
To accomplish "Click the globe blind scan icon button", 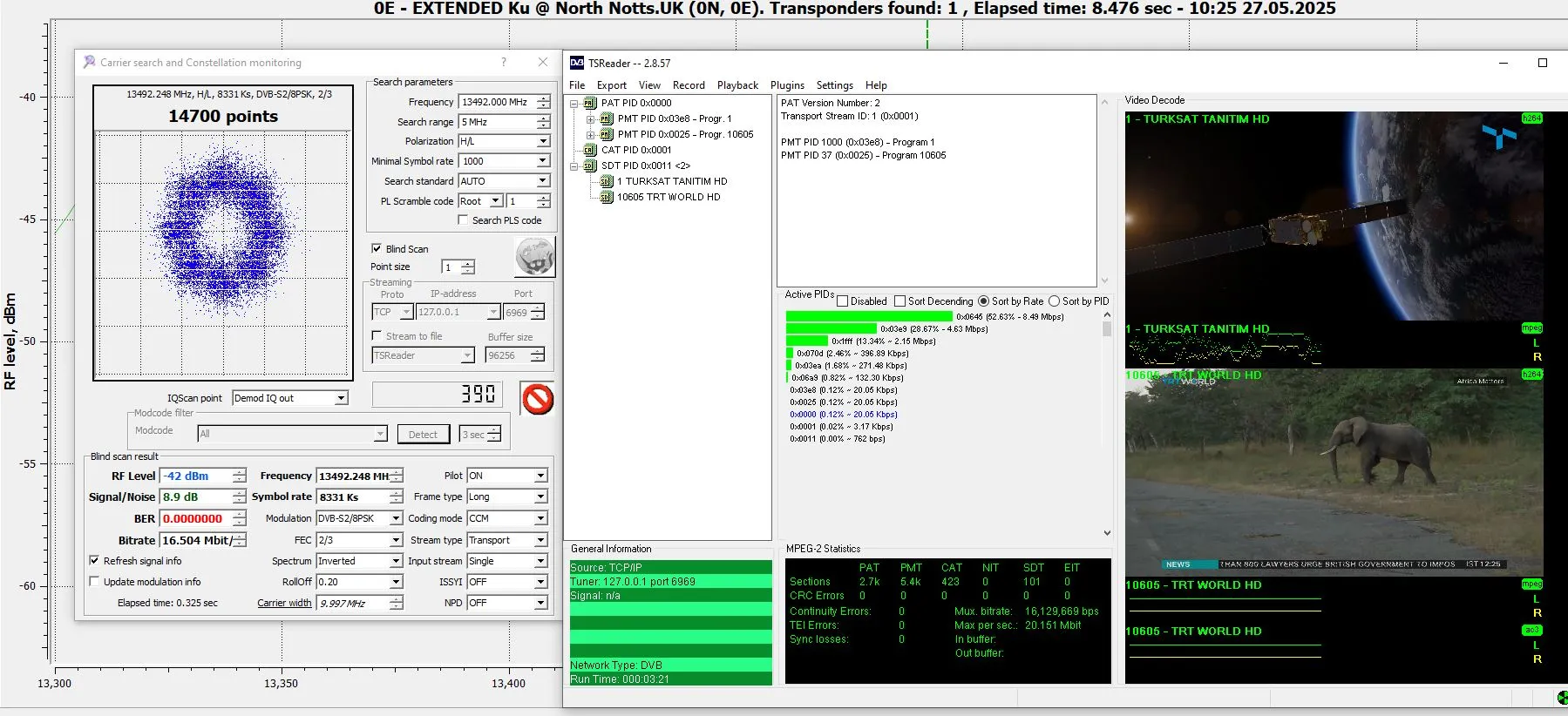I will click(534, 257).
